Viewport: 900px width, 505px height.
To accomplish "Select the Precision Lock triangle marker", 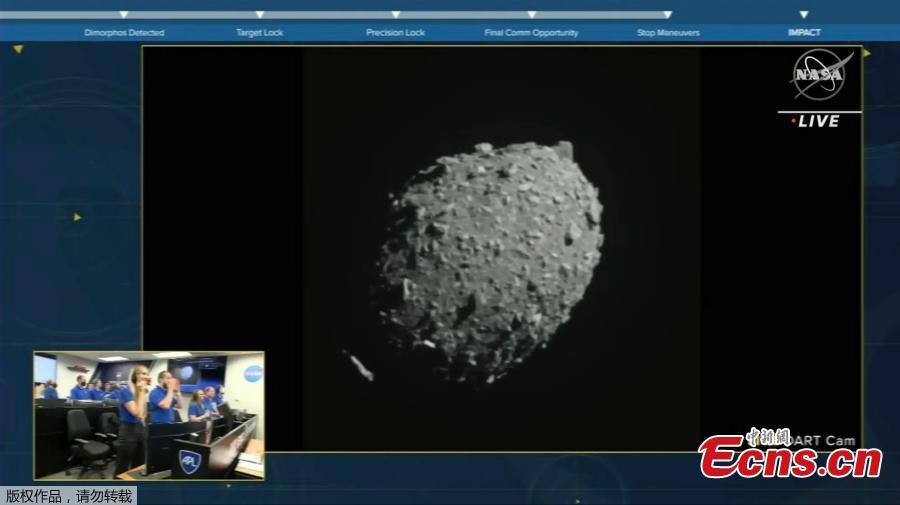I will coord(395,15).
